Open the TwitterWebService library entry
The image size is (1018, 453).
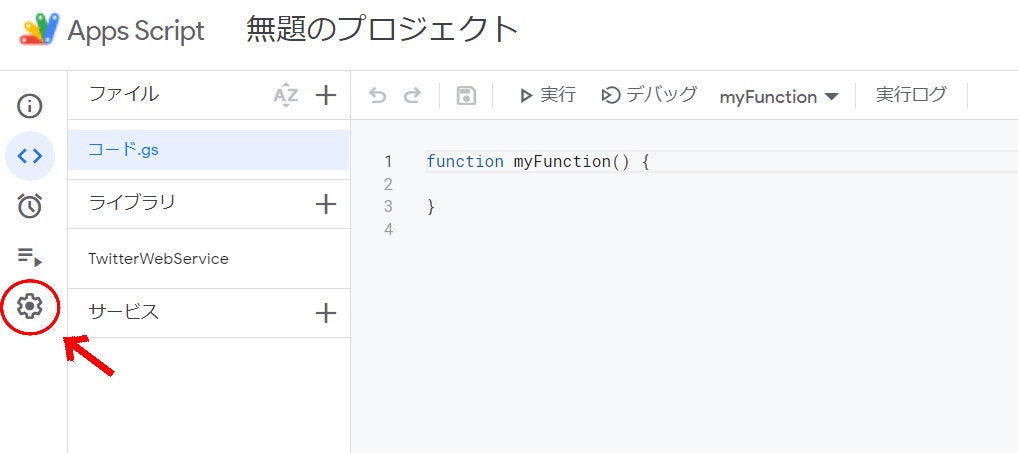(208, 258)
